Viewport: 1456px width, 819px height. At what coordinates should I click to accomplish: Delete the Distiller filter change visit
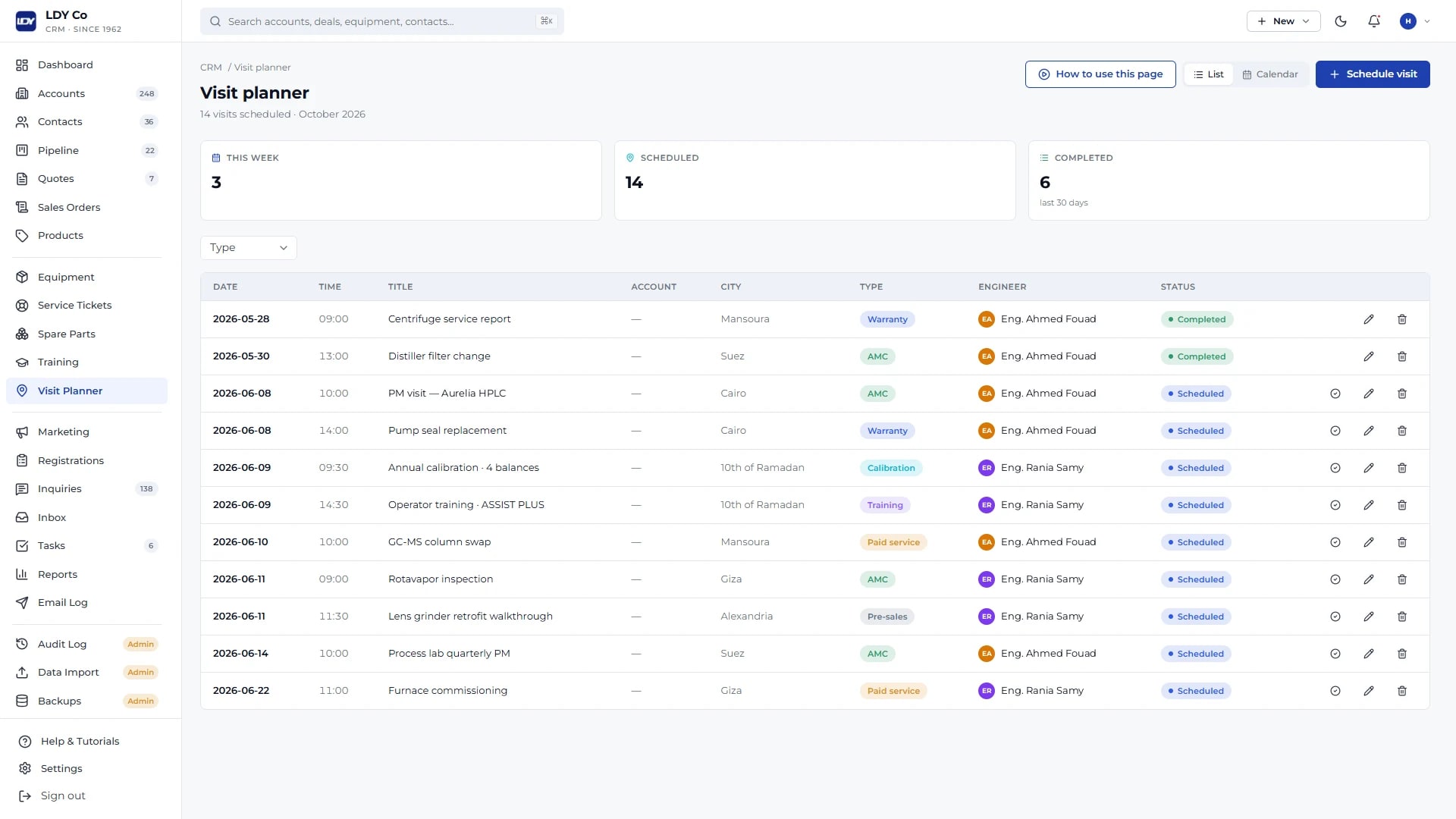tap(1402, 356)
